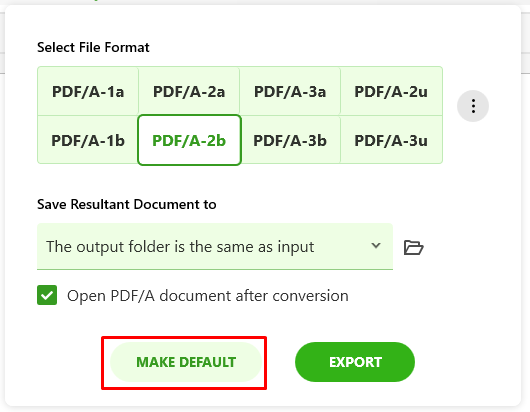The image size is (530, 412).
Task: Expand the output folder dropdown arrow
Action: tap(376, 246)
